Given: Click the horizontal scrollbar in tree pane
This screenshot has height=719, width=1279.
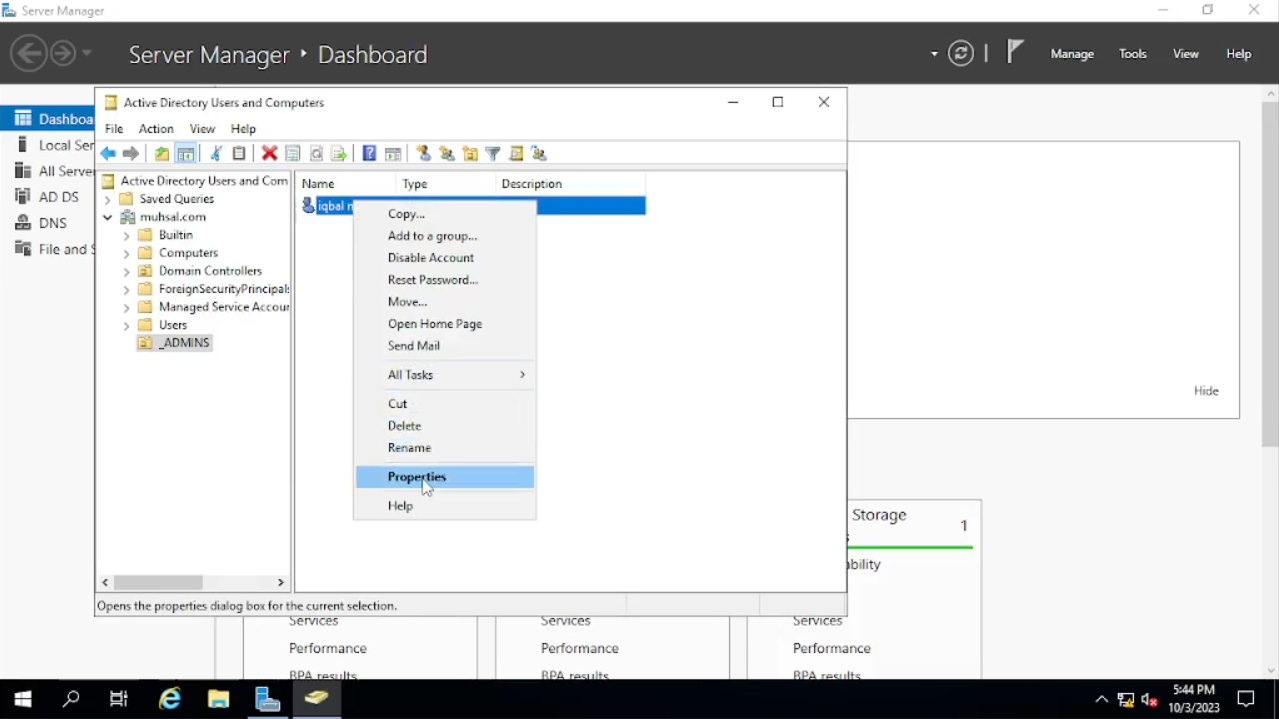Looking at the screenshot, I should (x=158, y=582).
